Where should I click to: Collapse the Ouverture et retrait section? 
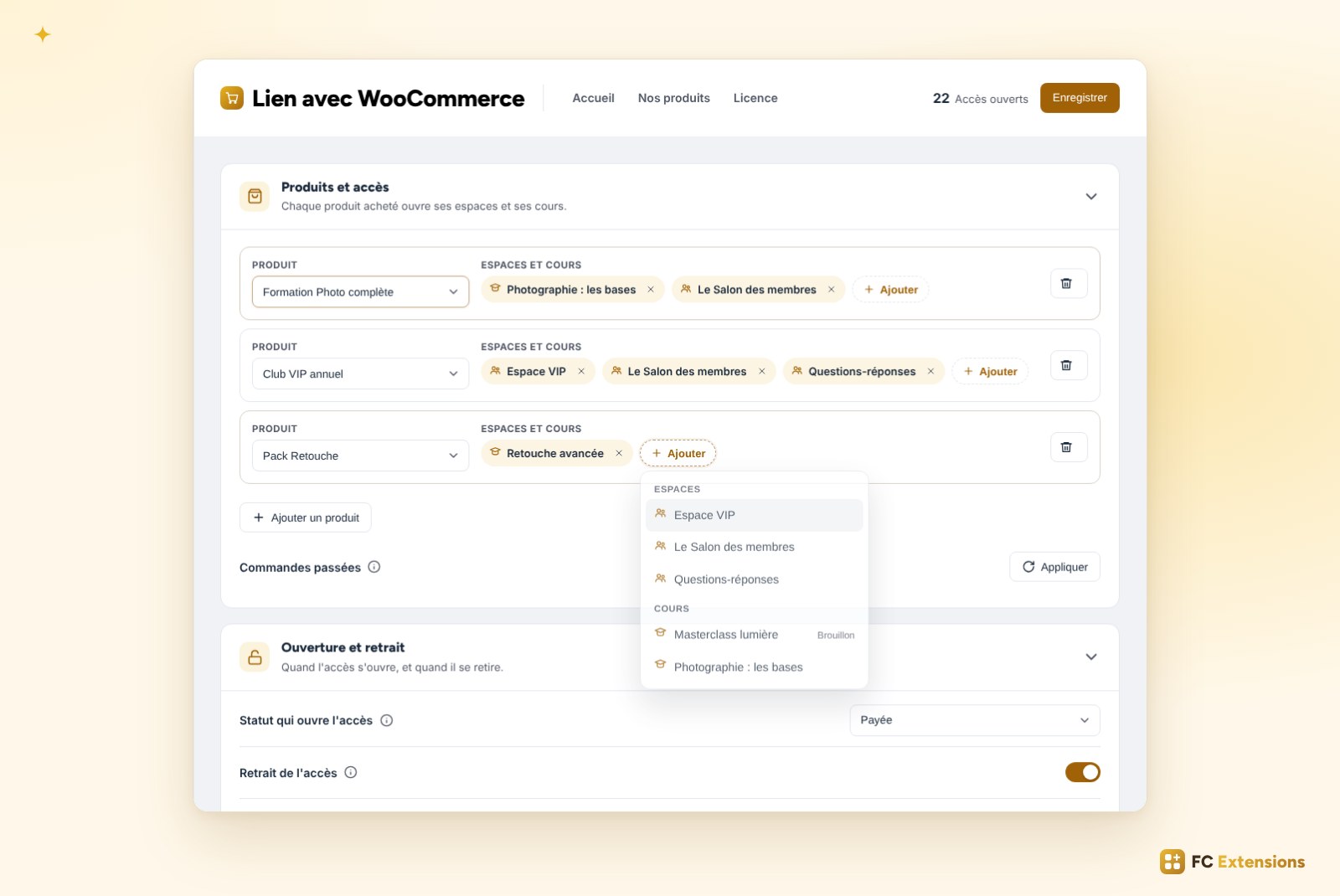(x=1091, y=657)
